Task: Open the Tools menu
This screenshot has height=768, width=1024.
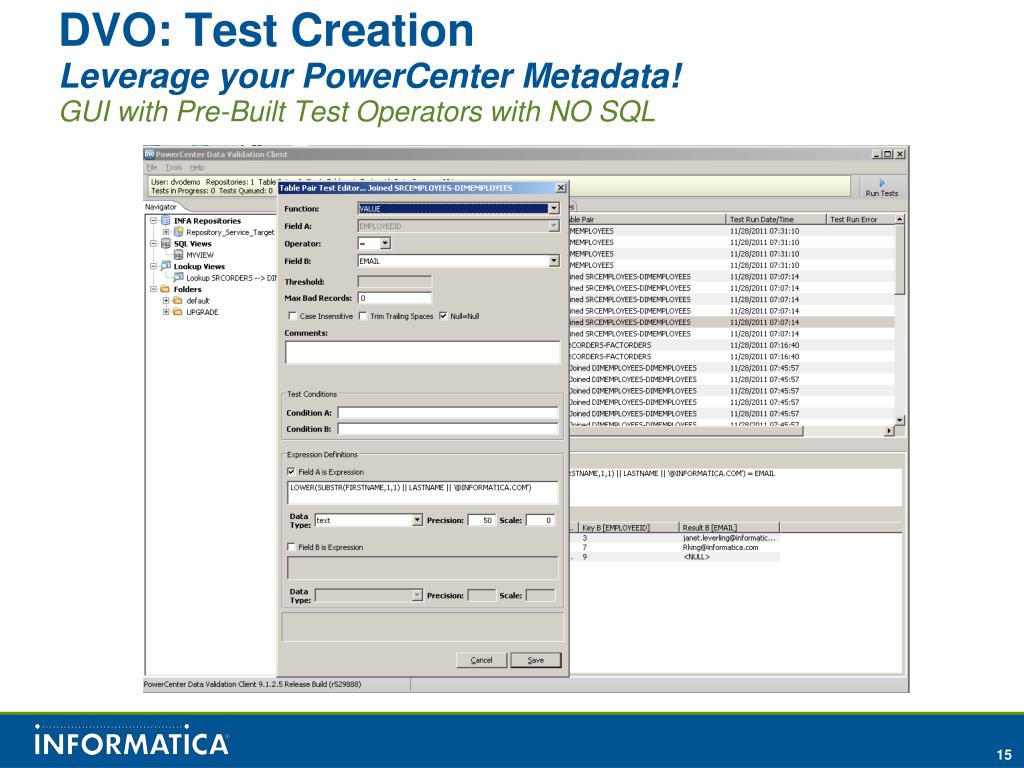Action: click(x=173, y=168)
